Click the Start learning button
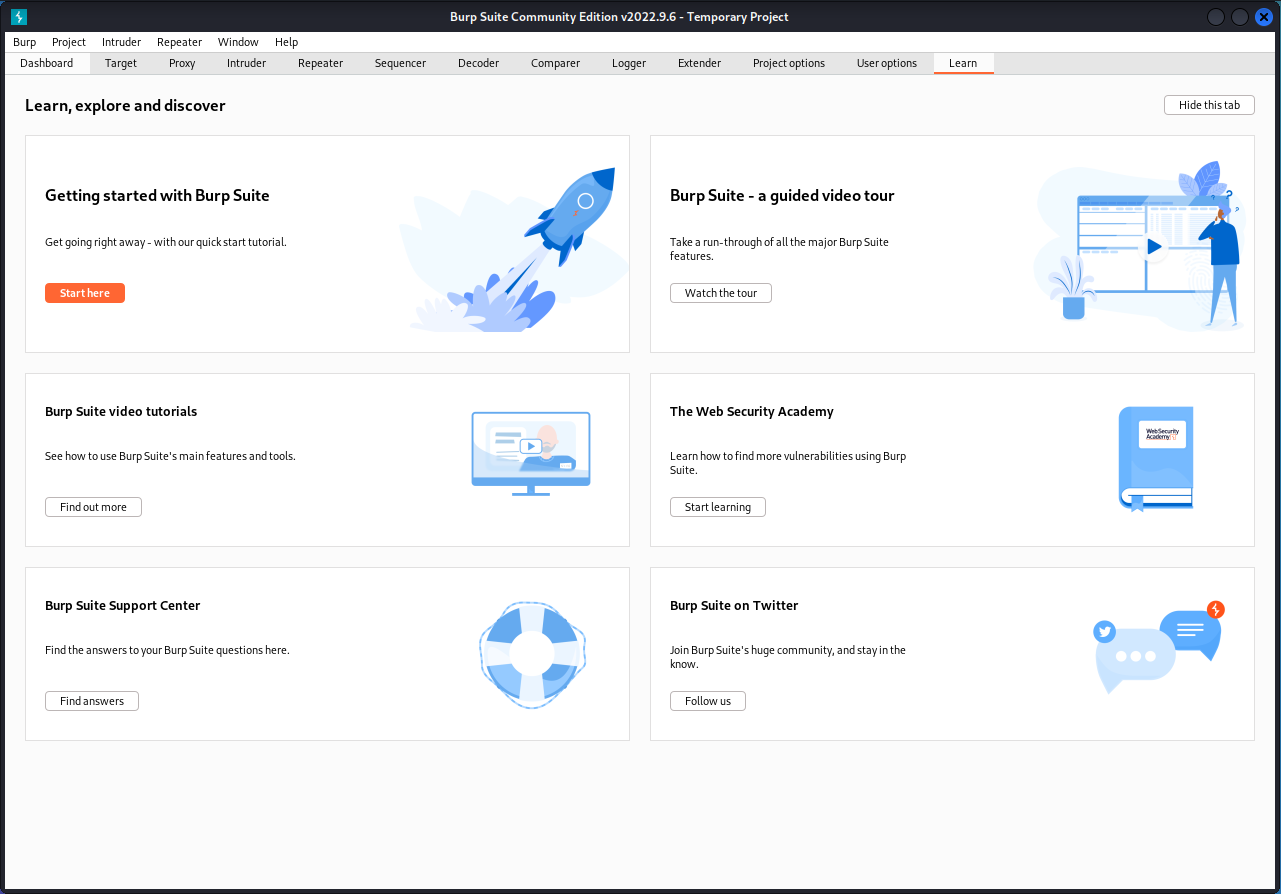The height and width of the screenshot is (894, 1281). (x=718, y=507)
